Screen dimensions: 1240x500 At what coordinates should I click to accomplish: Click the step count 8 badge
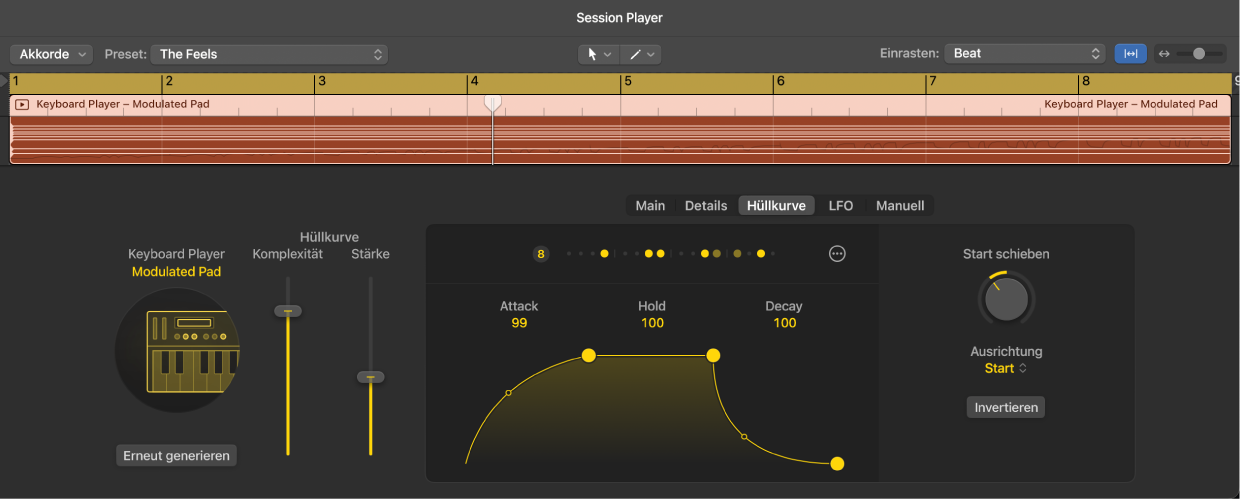pos(541,254)
